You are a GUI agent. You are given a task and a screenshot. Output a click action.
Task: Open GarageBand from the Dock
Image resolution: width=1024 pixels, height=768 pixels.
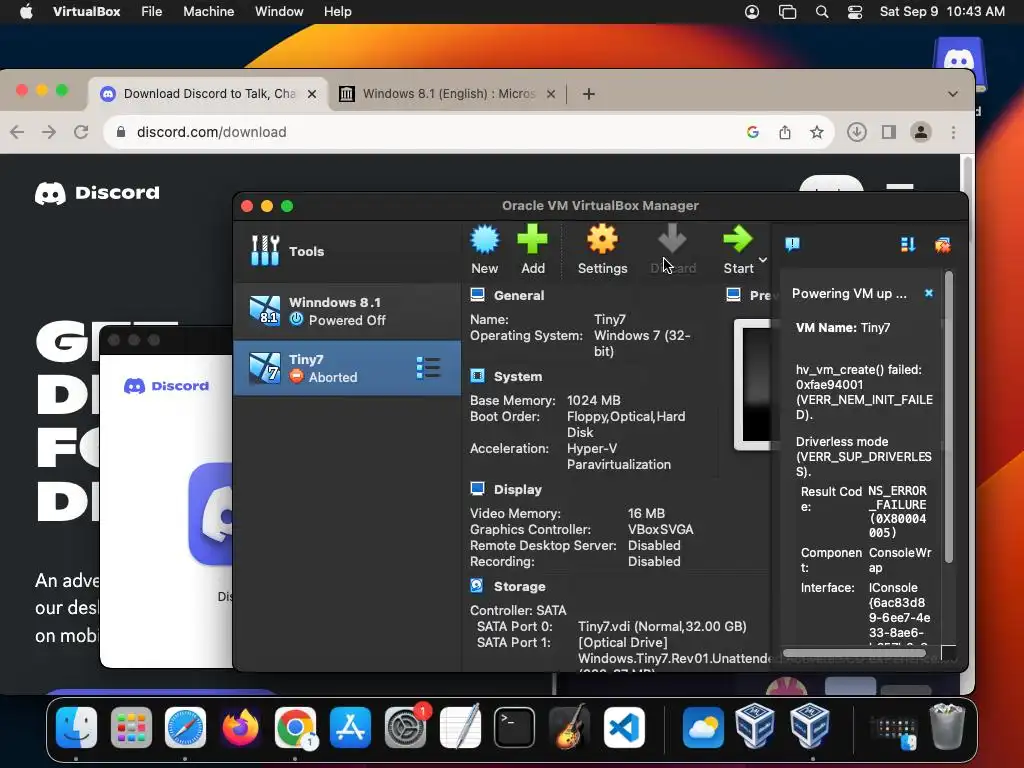point(569,727)
